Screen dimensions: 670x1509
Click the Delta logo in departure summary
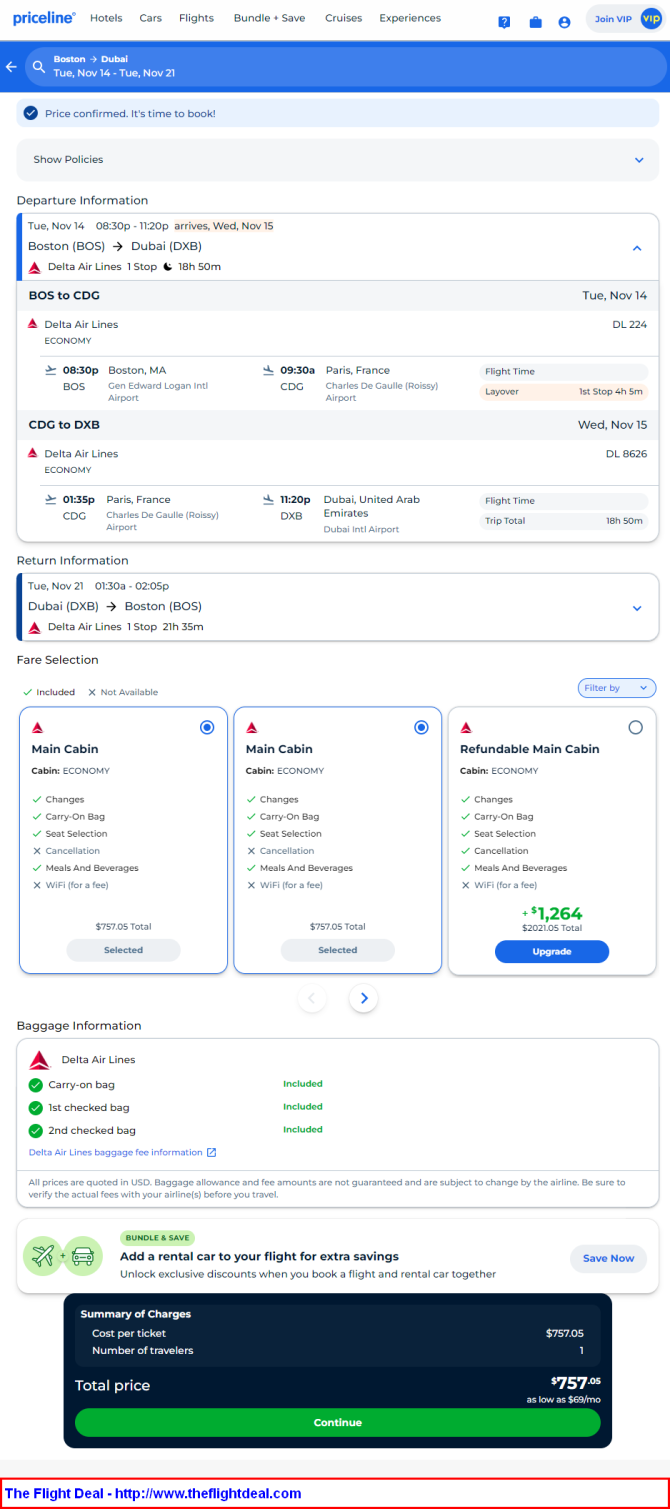pyautogui.click(x=35, y=267)
